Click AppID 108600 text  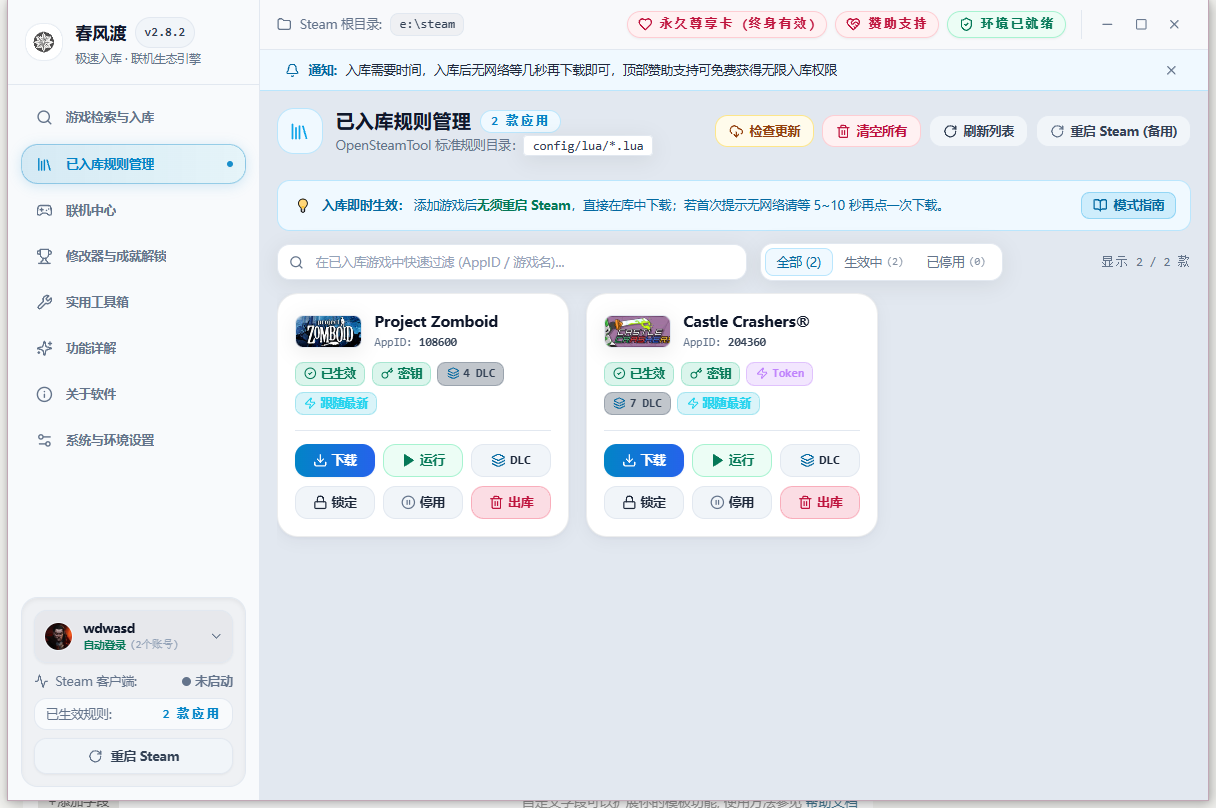pos(415,342)
